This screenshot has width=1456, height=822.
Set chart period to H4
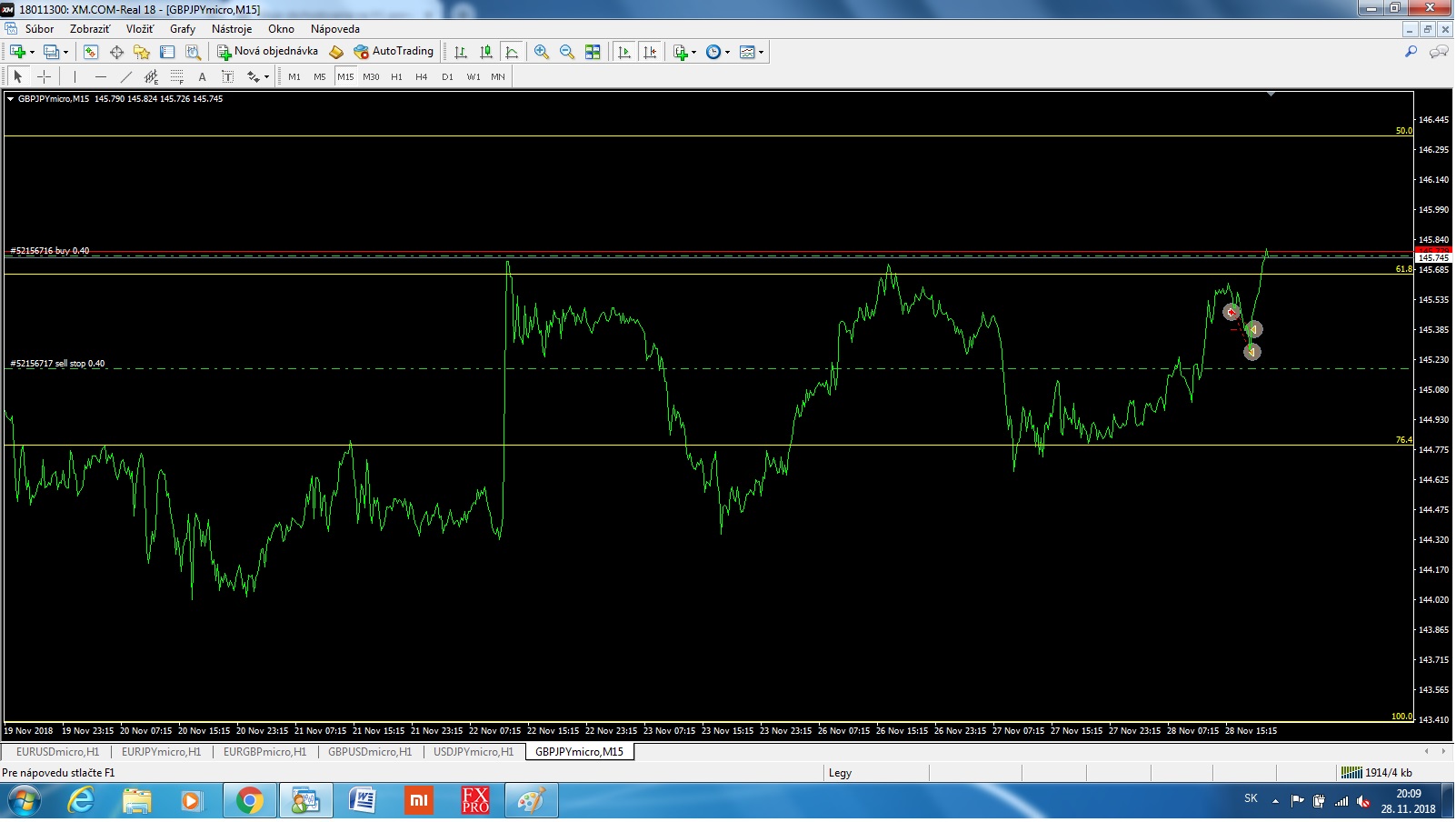[422, 77]
